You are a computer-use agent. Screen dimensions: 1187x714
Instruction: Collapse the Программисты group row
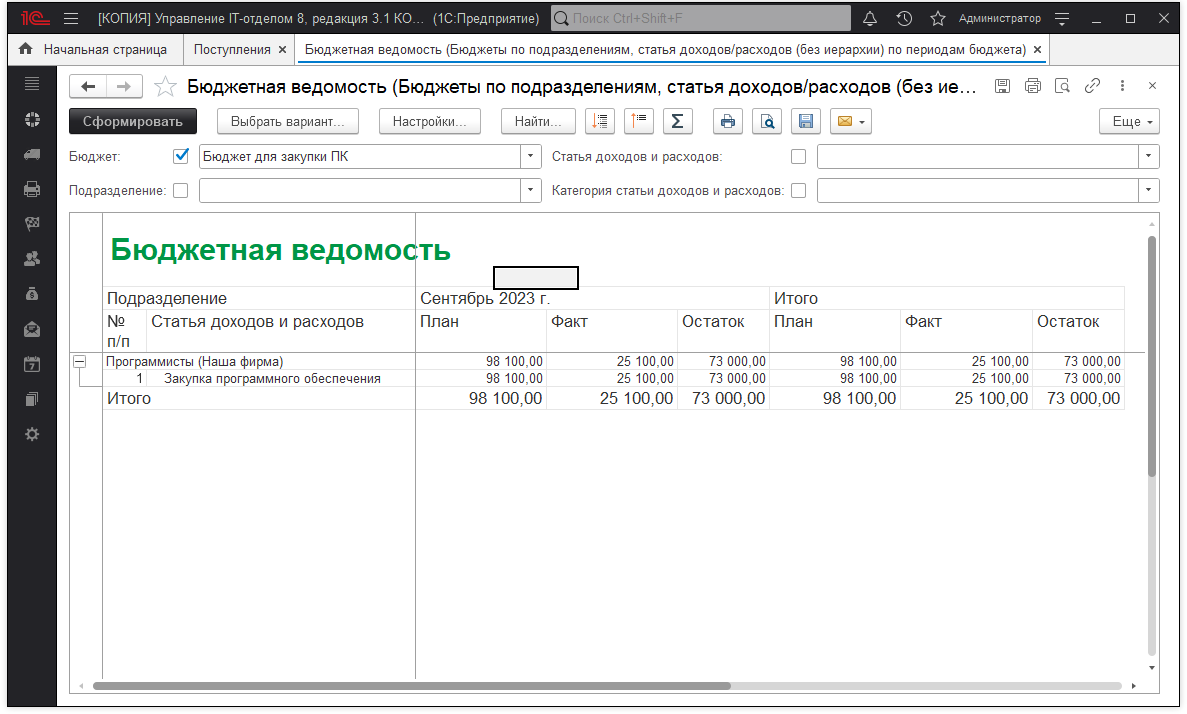coord(80,362)
